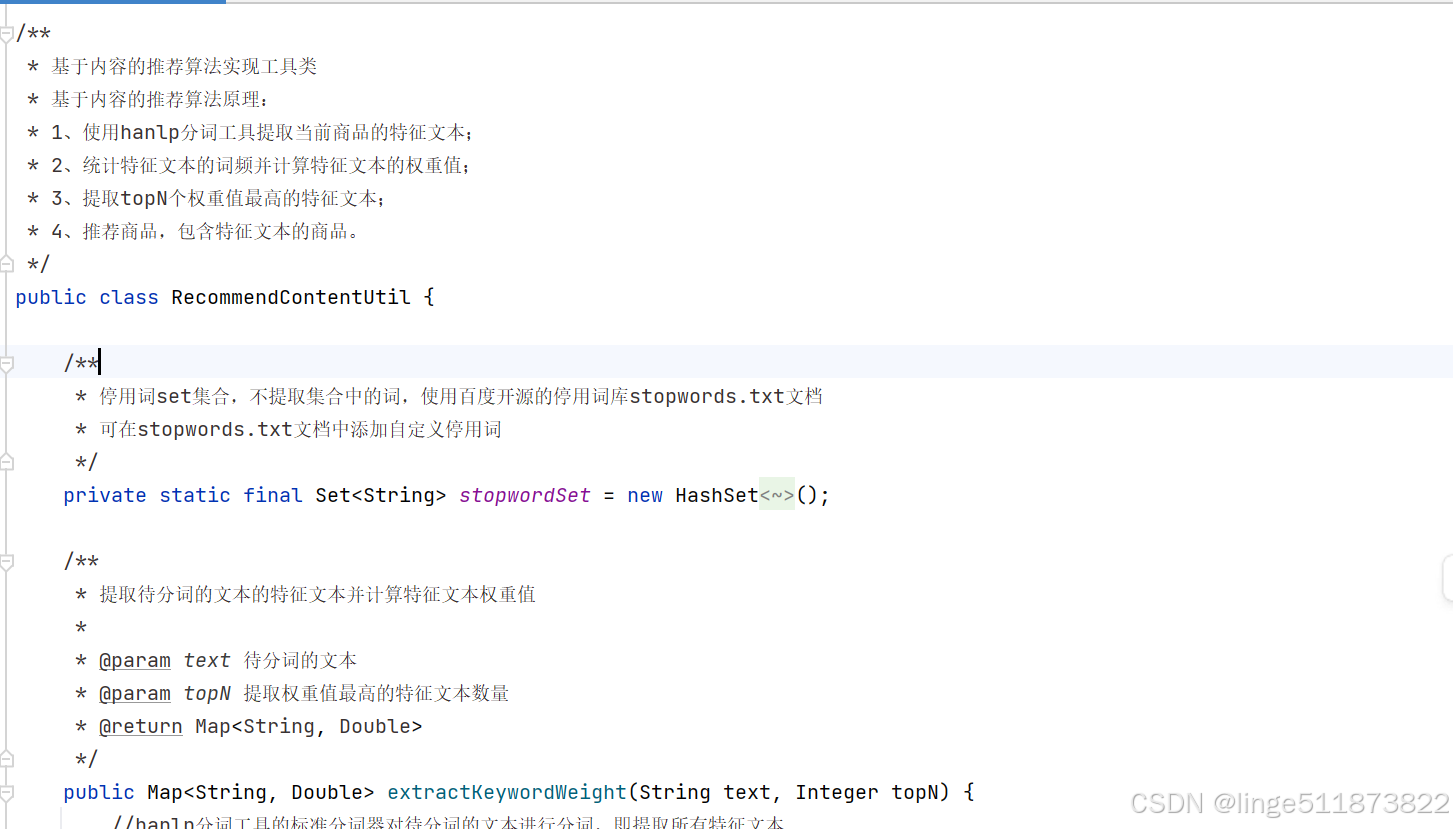Click comment line starting '2、统计特征文本的词频'
The height and width of the screenshot is (829, 1453).
point(261,166)
